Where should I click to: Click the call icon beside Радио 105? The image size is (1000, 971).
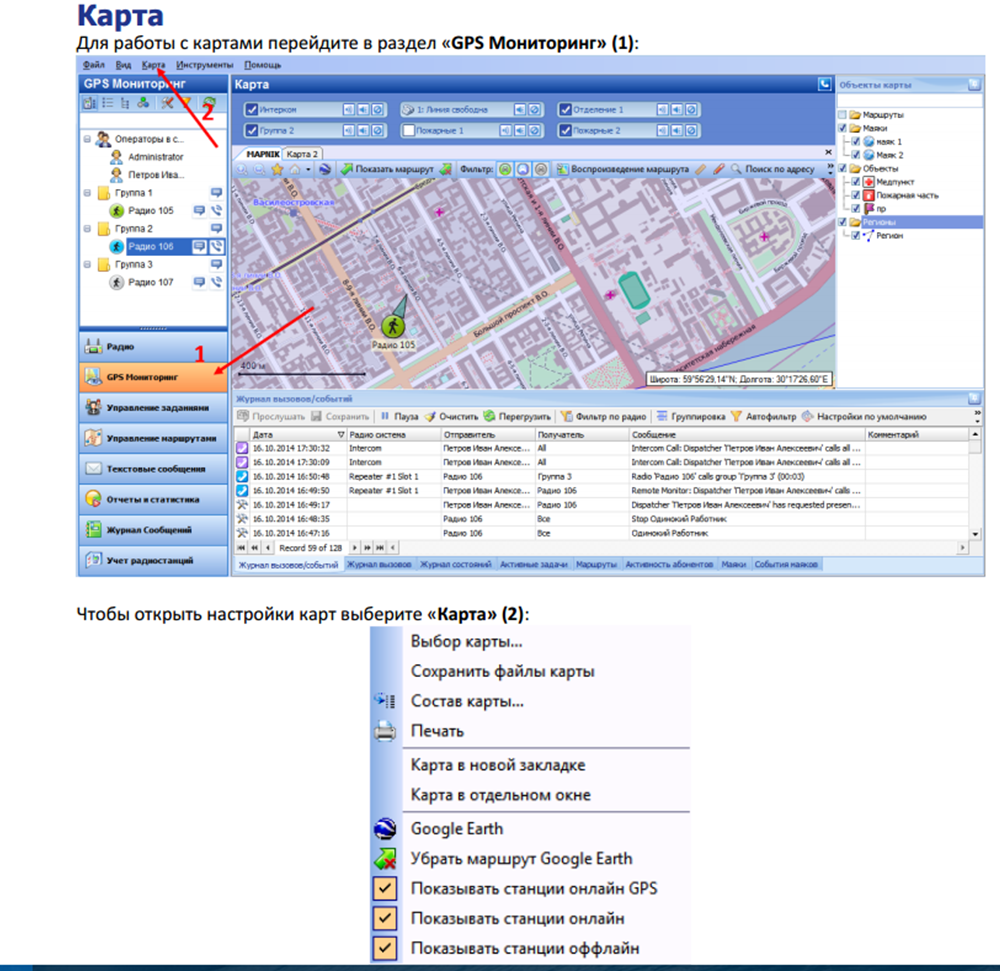tap(216, 211)
